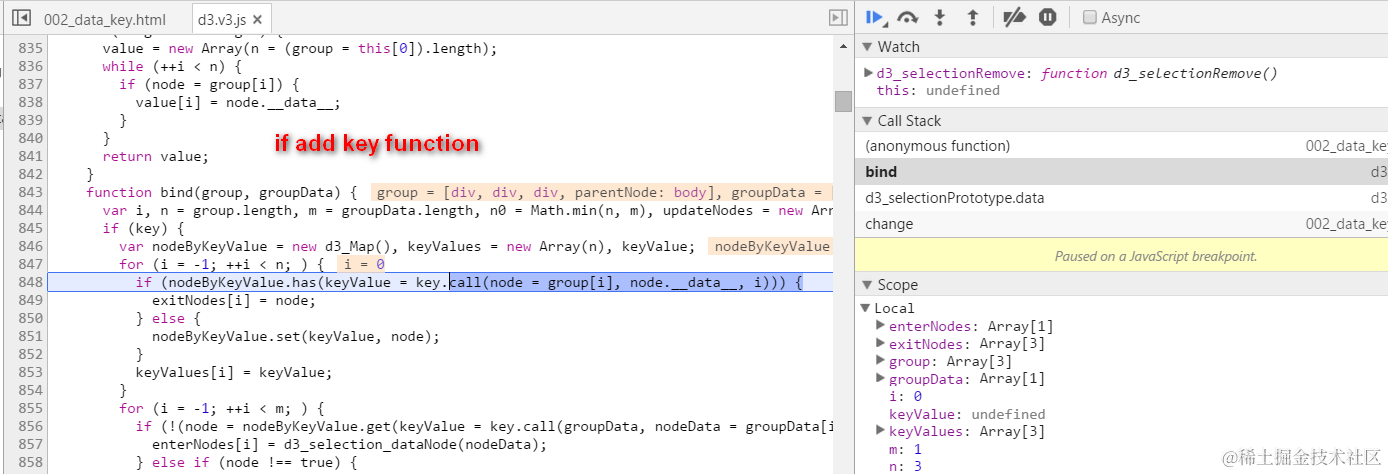
Task: Expand keyValues: Array[3] variable
Action: click(880, 432)
